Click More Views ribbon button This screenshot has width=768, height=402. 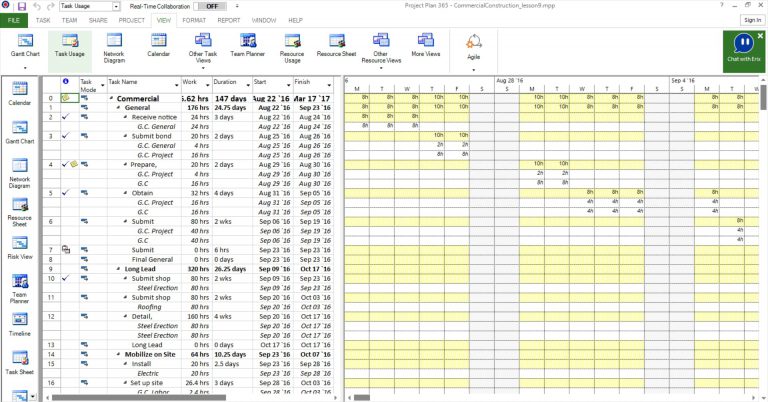(426, 47)
